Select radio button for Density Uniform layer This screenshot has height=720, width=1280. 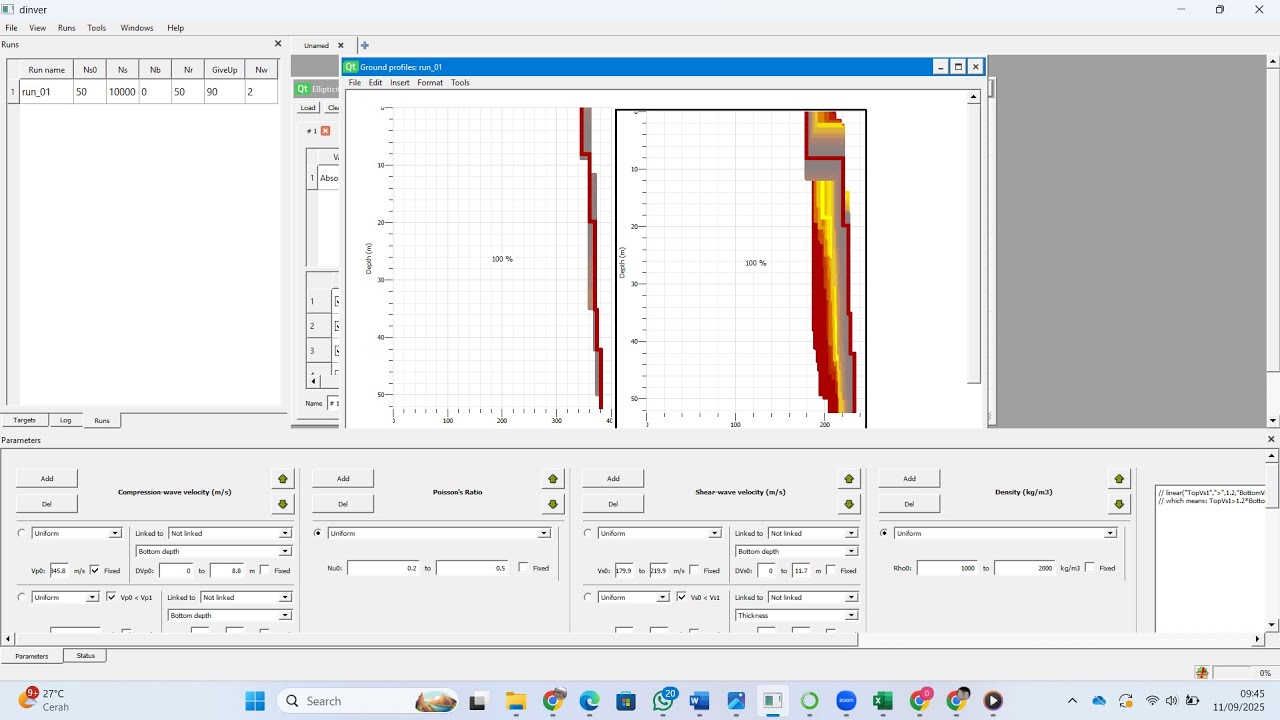click(x=884, y=533)
